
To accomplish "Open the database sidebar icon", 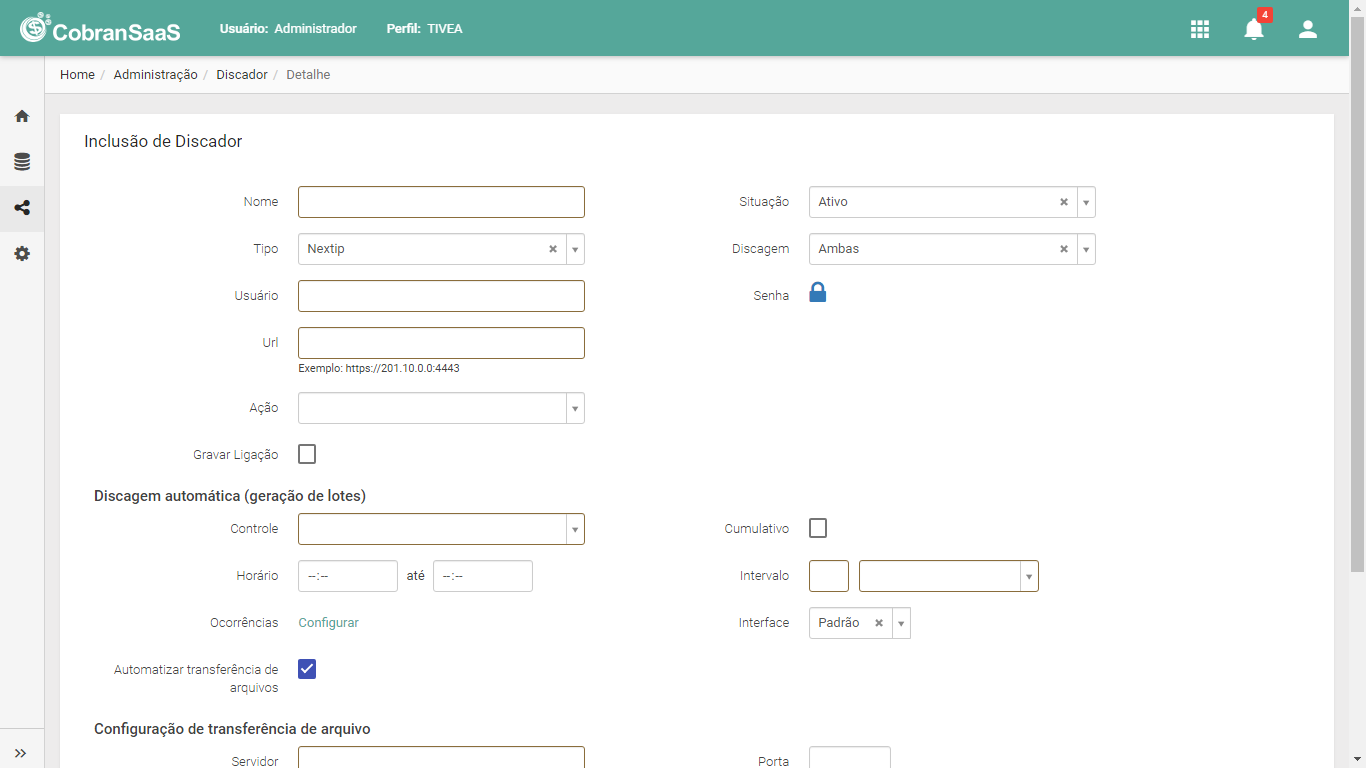I will click(22, 162).
